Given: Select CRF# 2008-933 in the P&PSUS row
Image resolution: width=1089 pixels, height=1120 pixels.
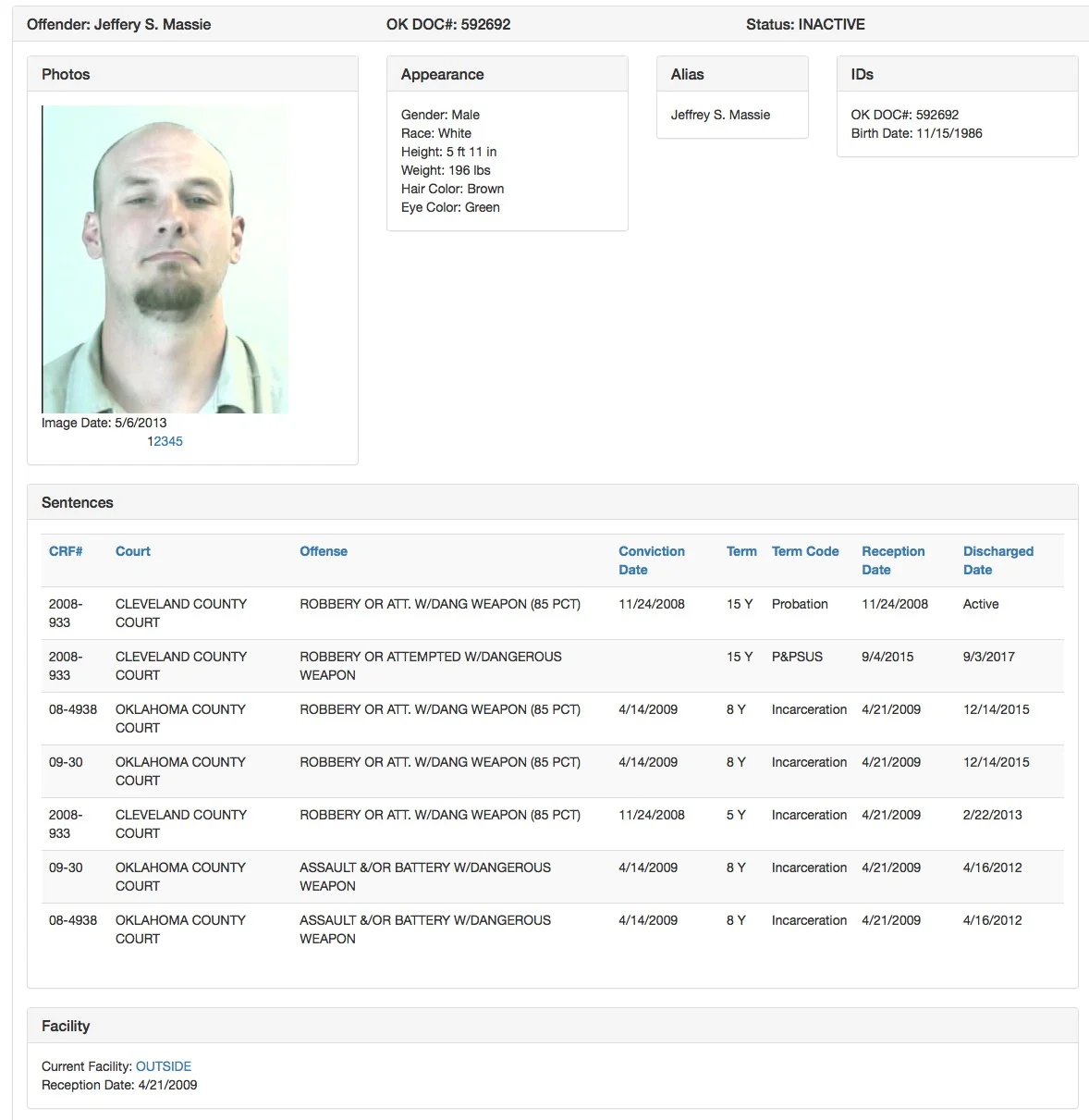Looking at the screenshot, I should click(x=66, y=666).
